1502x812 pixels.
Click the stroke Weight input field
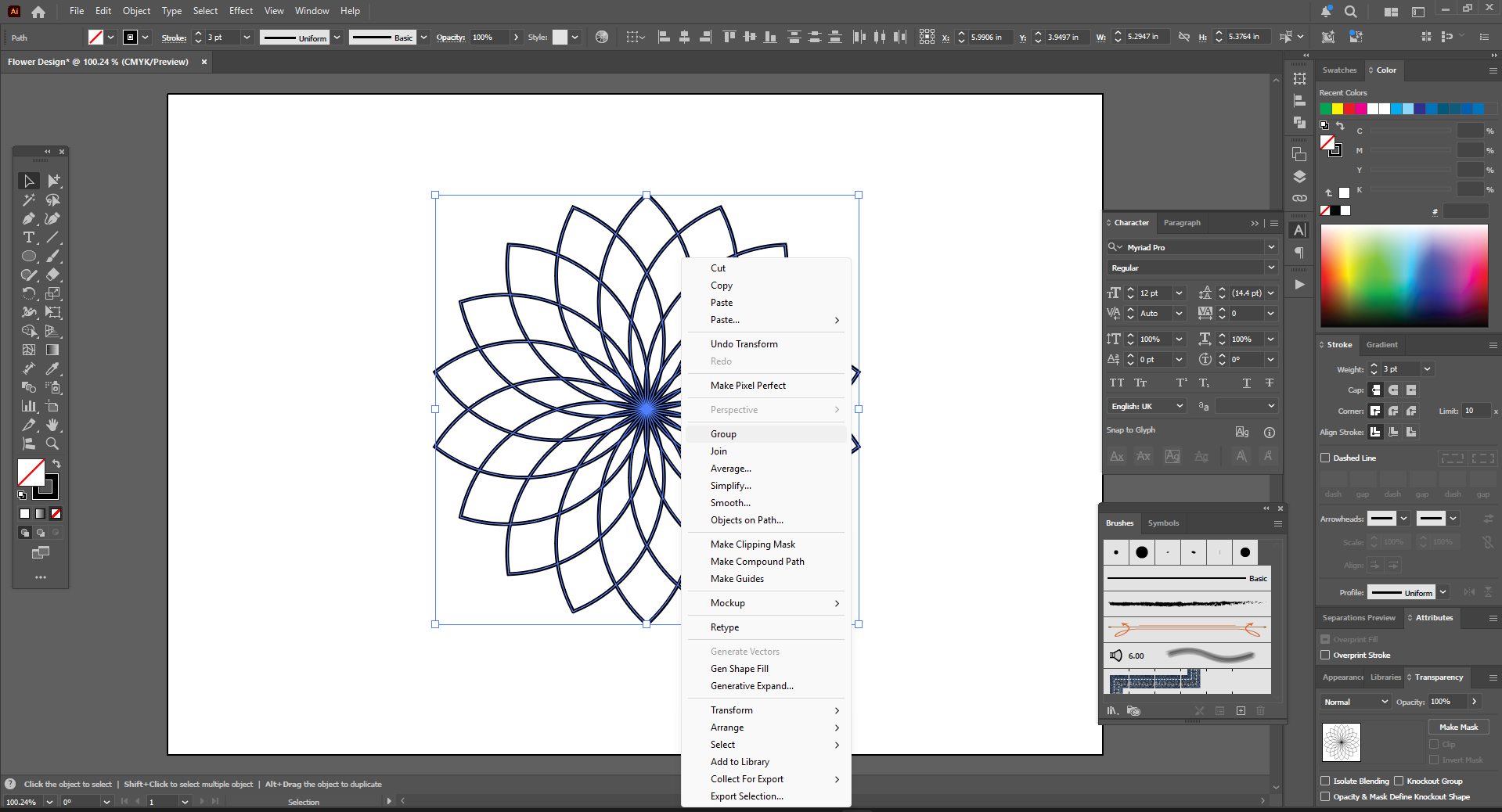pyautogui.click(x=1400, y=369)
